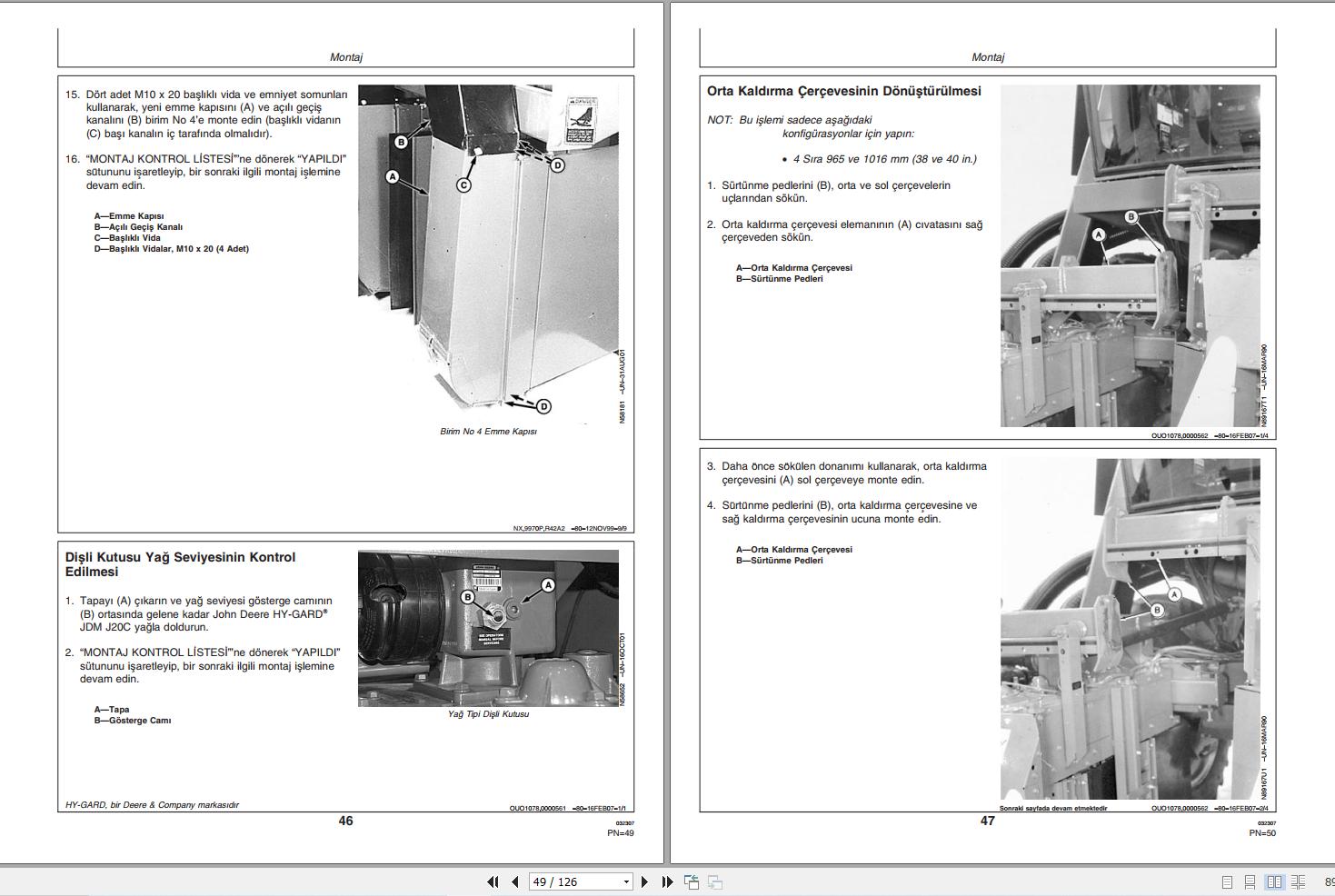
Task: Click page number 46 at page bottom
Action: tap(345, 821)
